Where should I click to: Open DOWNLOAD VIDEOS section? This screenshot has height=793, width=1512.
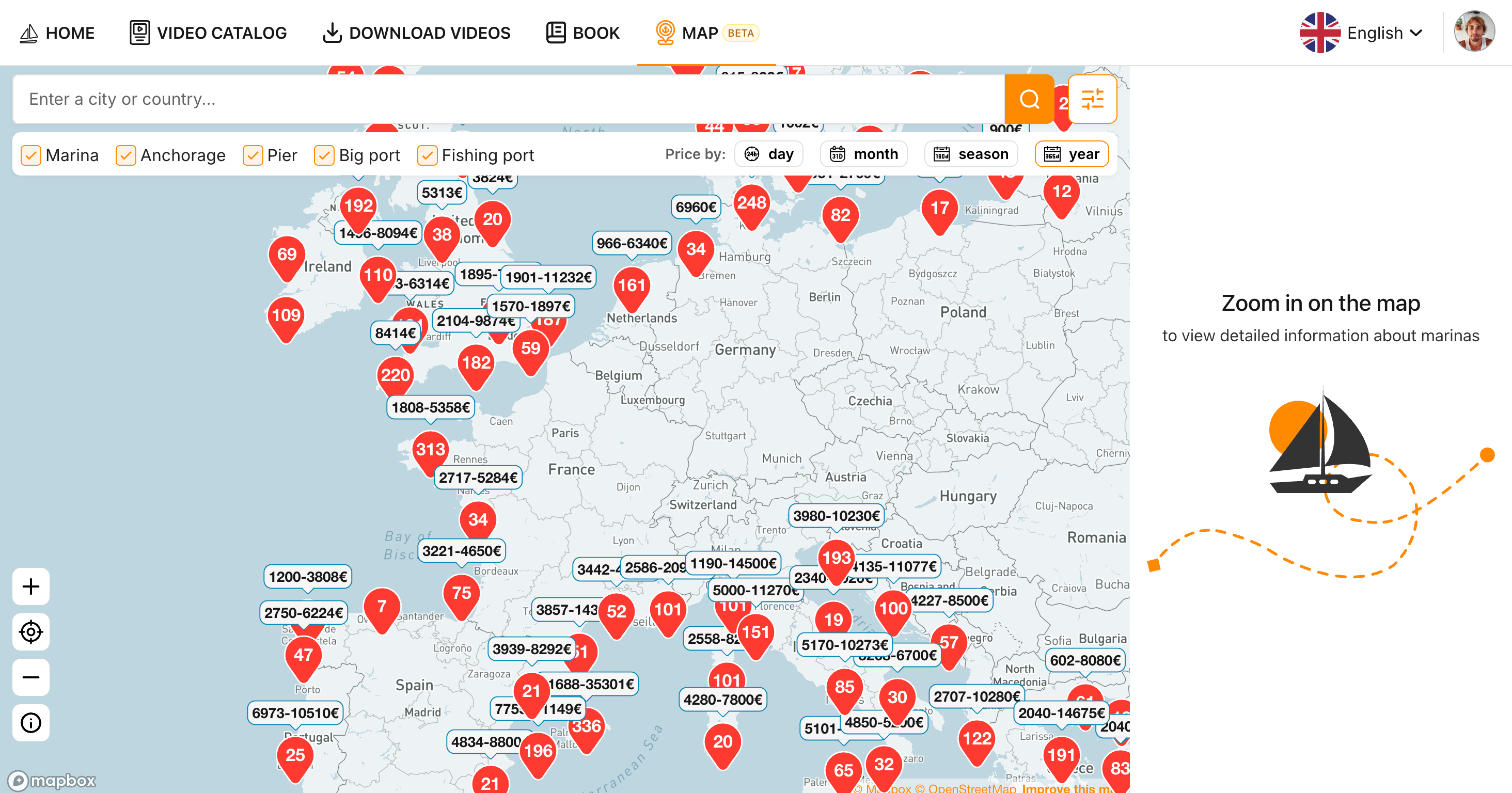coord(417,33)
